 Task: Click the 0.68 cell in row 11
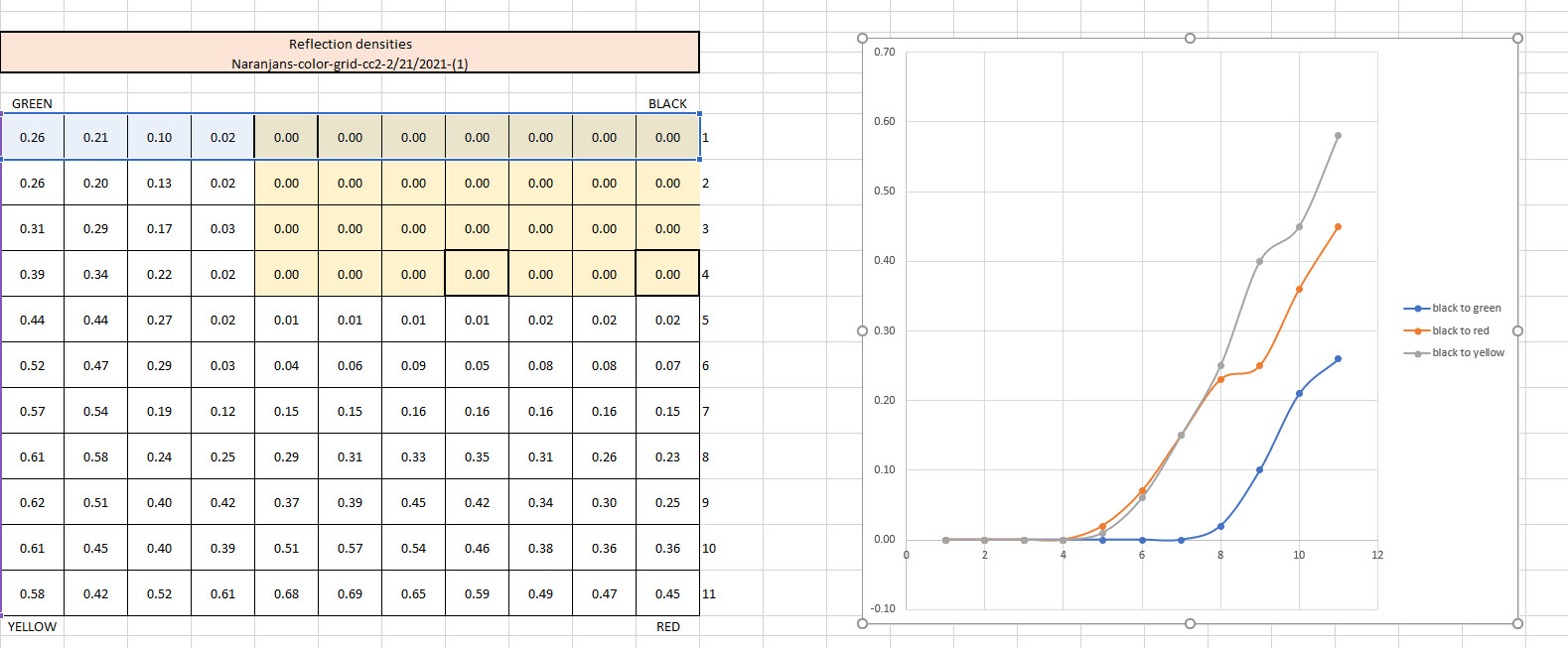(286, 593)
